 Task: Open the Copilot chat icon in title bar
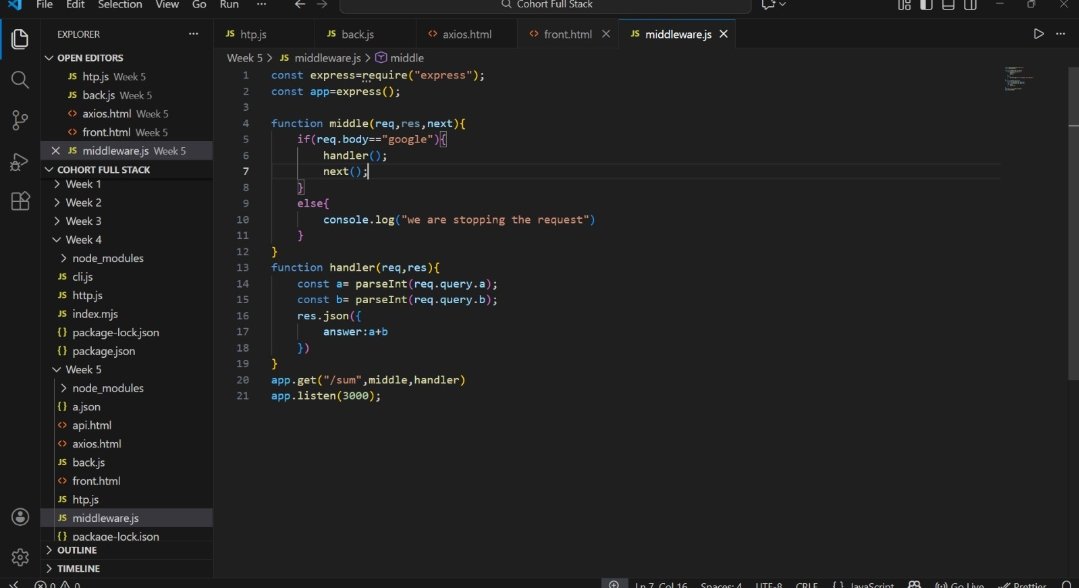click(x=768, y=5)
